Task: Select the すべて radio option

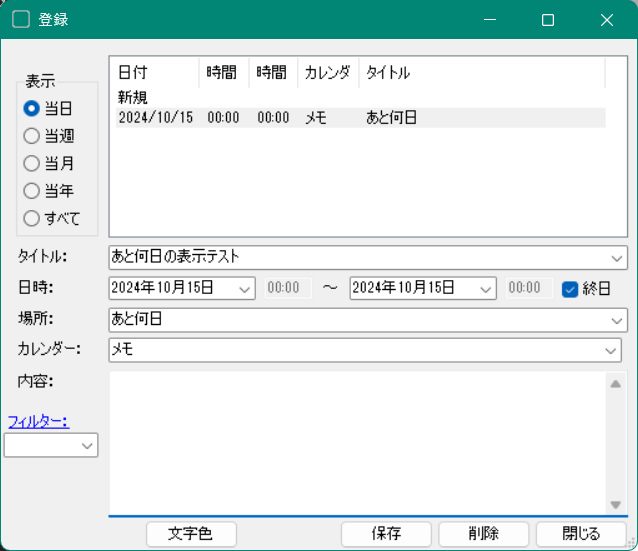Action: [x=32, y=218]
